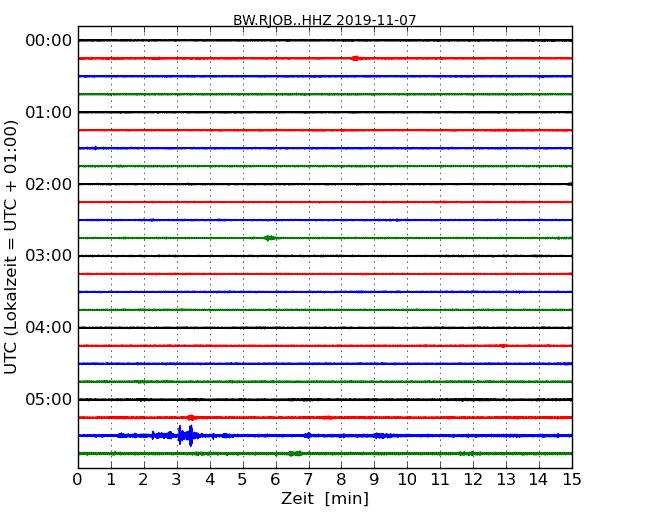The width and height of the screenshot is (650, 520).
Task: Click the small blue blip on the 01:30 trace
Action: (x=95, y=148)
